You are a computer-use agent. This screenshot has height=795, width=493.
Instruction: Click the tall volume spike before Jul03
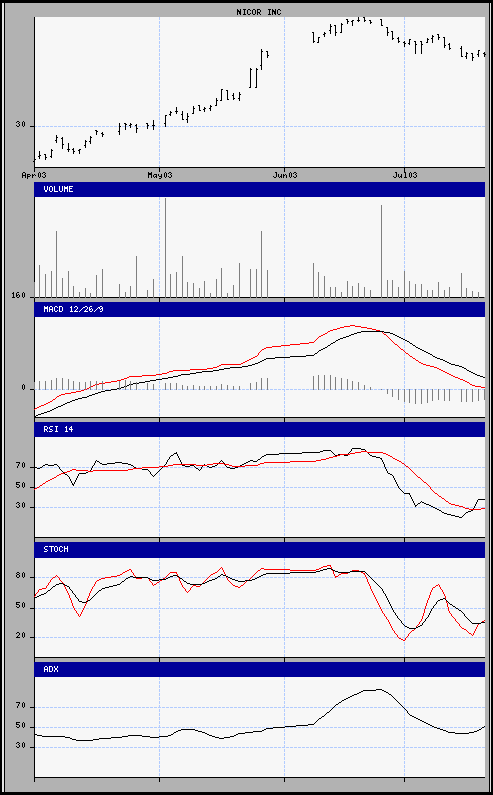(381, 251)
